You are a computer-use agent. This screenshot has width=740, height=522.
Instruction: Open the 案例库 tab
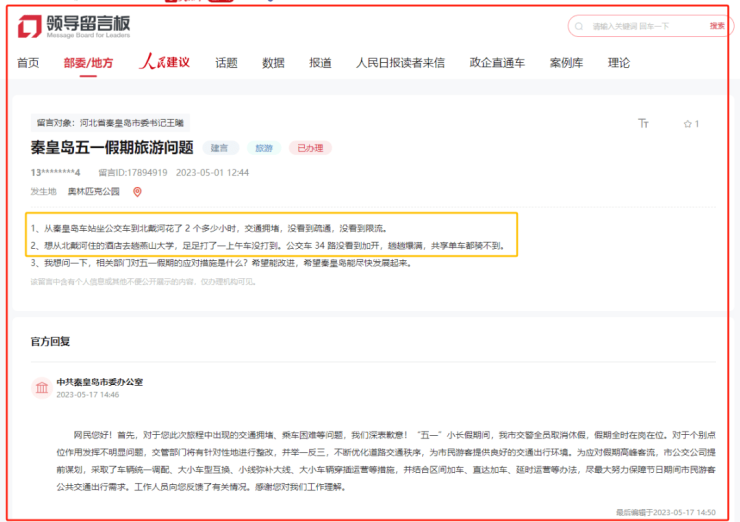tap(566, 63)
